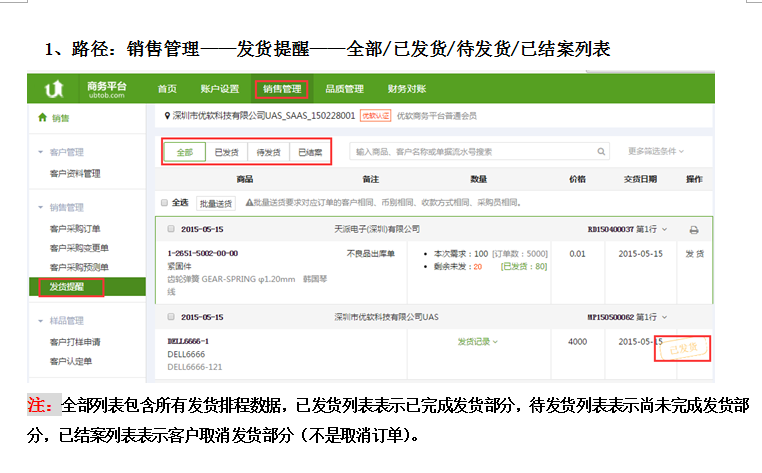The image size is (762, 473).
Task: Click the search input field
Action: click(x=470, y=152)
